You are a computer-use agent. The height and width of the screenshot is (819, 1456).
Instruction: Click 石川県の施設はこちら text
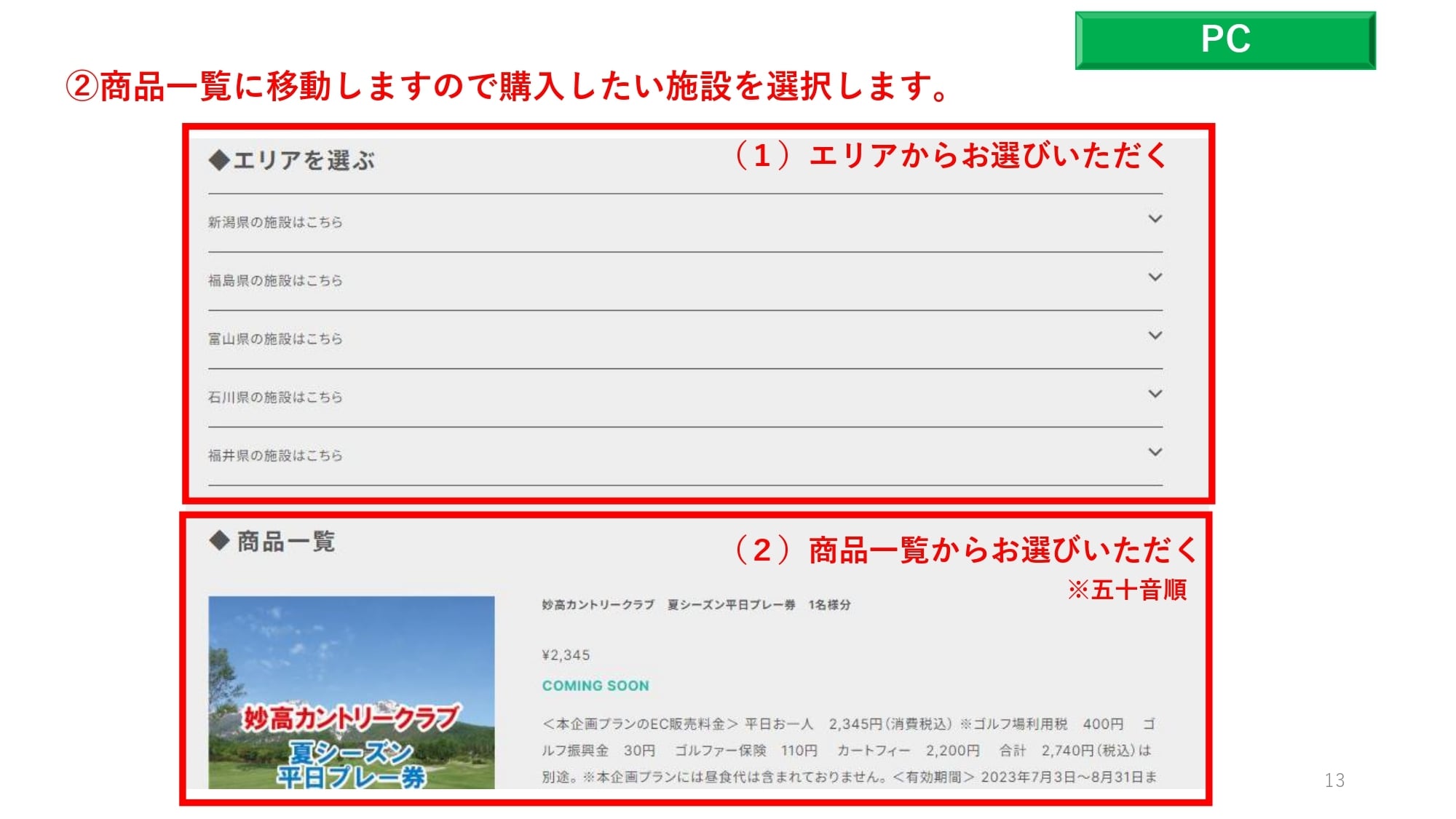pyautogui.click(x=275, y=397)
